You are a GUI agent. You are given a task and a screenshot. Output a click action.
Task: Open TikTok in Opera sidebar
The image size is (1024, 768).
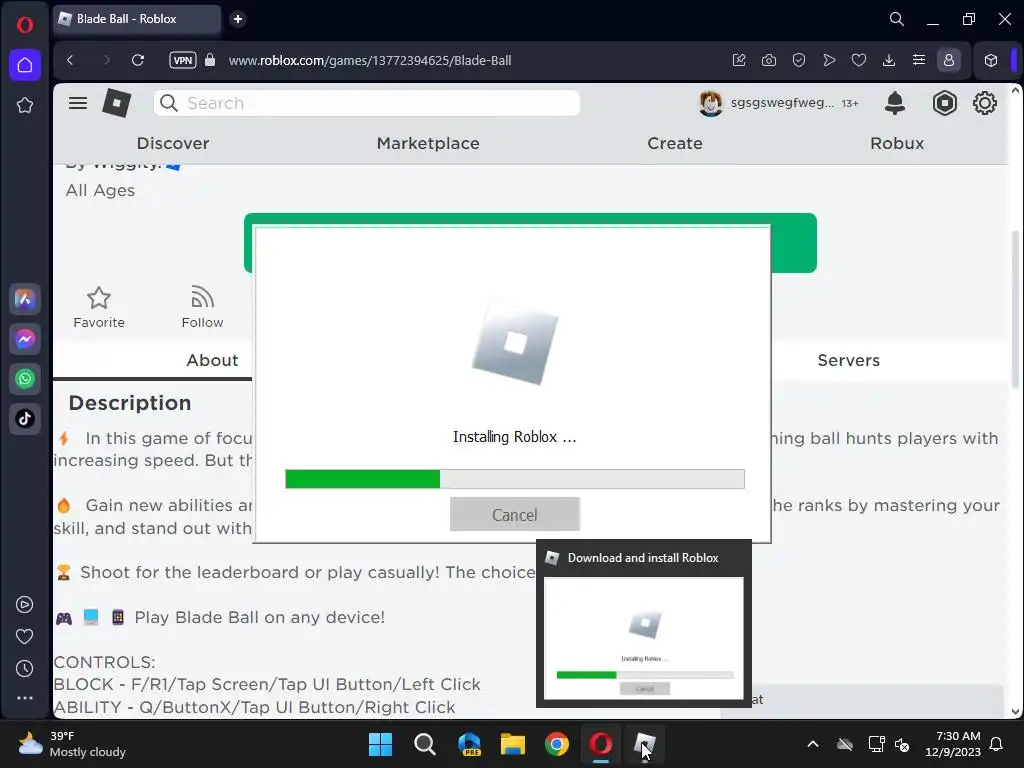(x=25, y=419)
